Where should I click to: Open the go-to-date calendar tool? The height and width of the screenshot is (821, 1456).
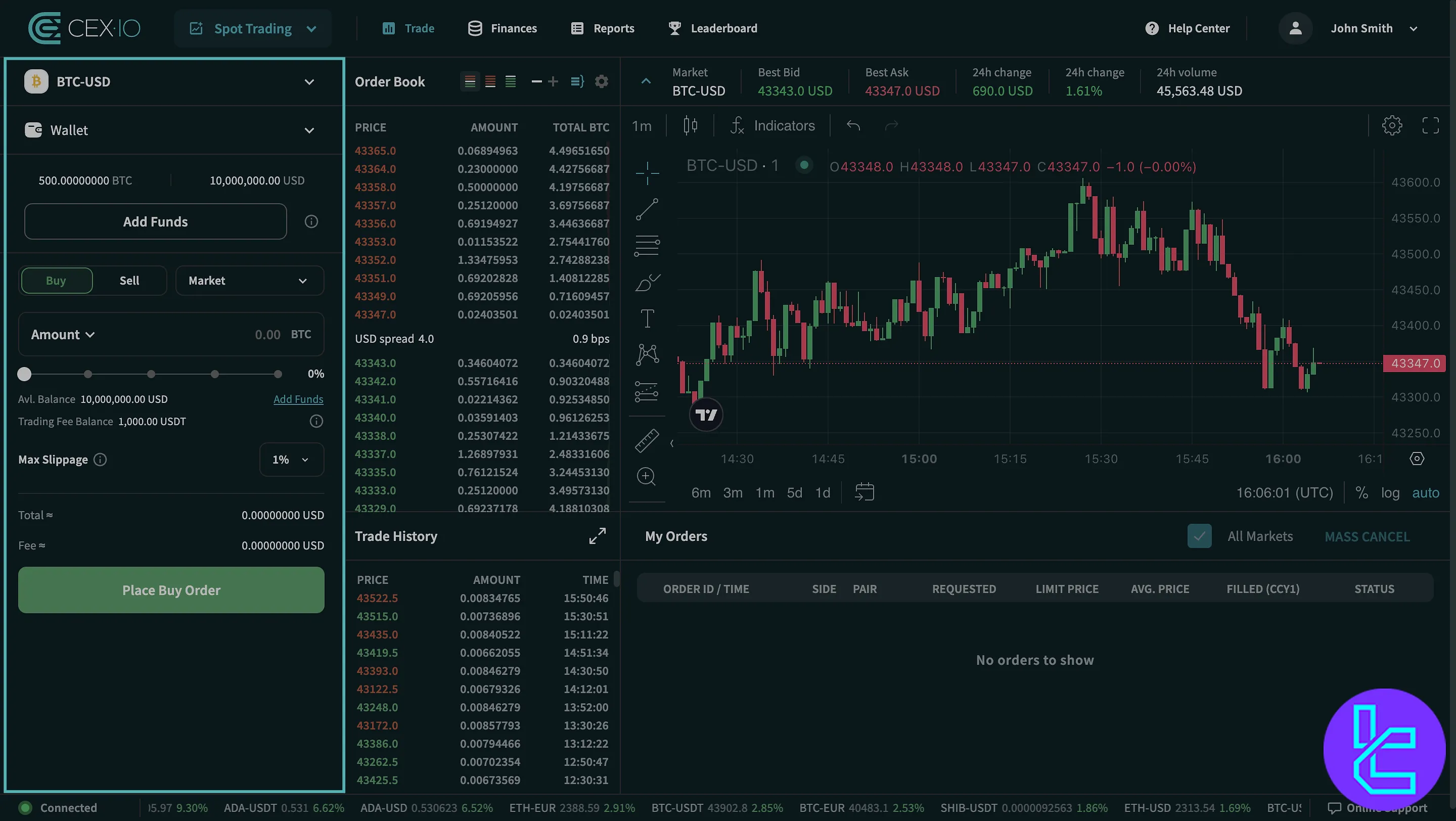point(864,492)
